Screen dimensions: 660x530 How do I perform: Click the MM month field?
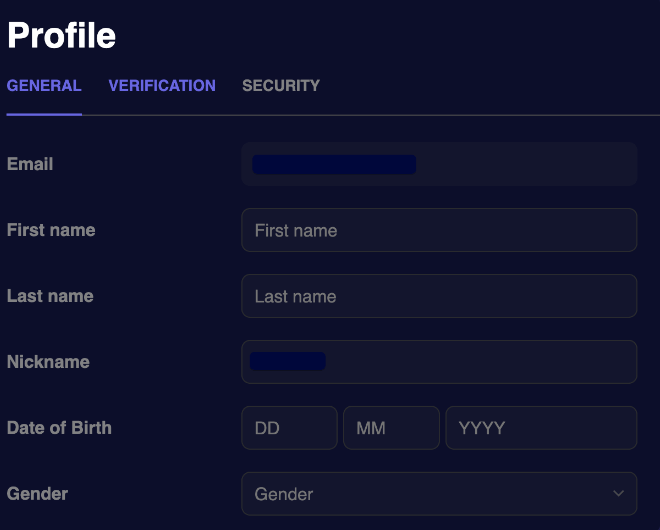(391, 428)
